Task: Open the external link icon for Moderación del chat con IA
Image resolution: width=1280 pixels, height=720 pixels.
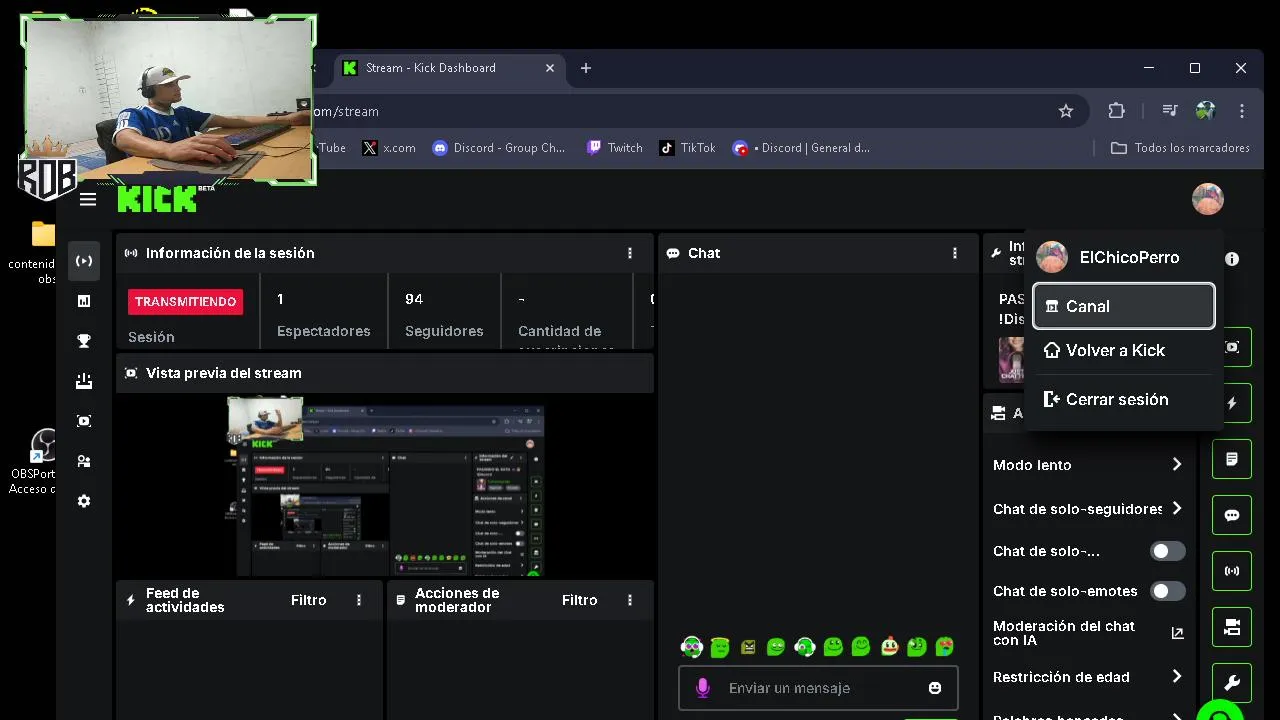Action: (1177, 633)
